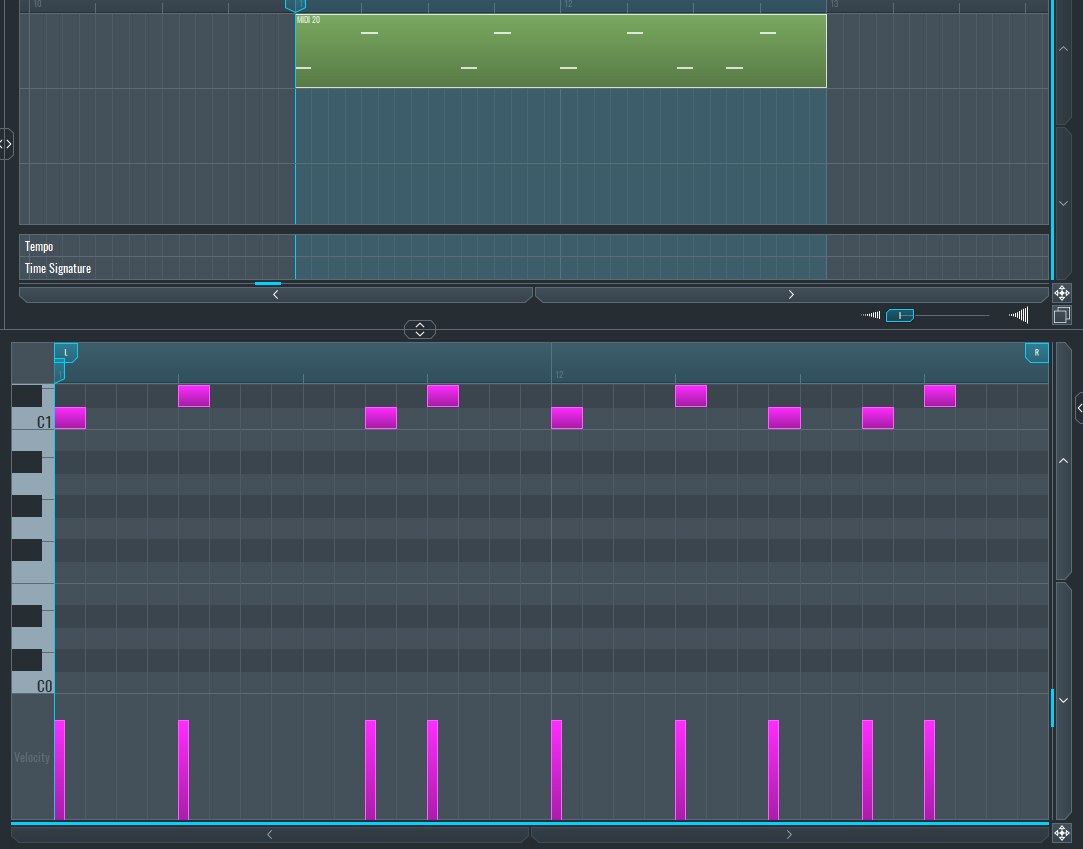Select the first C1 note at clip start
The image size is (1083, 849).
coord(70,418)
